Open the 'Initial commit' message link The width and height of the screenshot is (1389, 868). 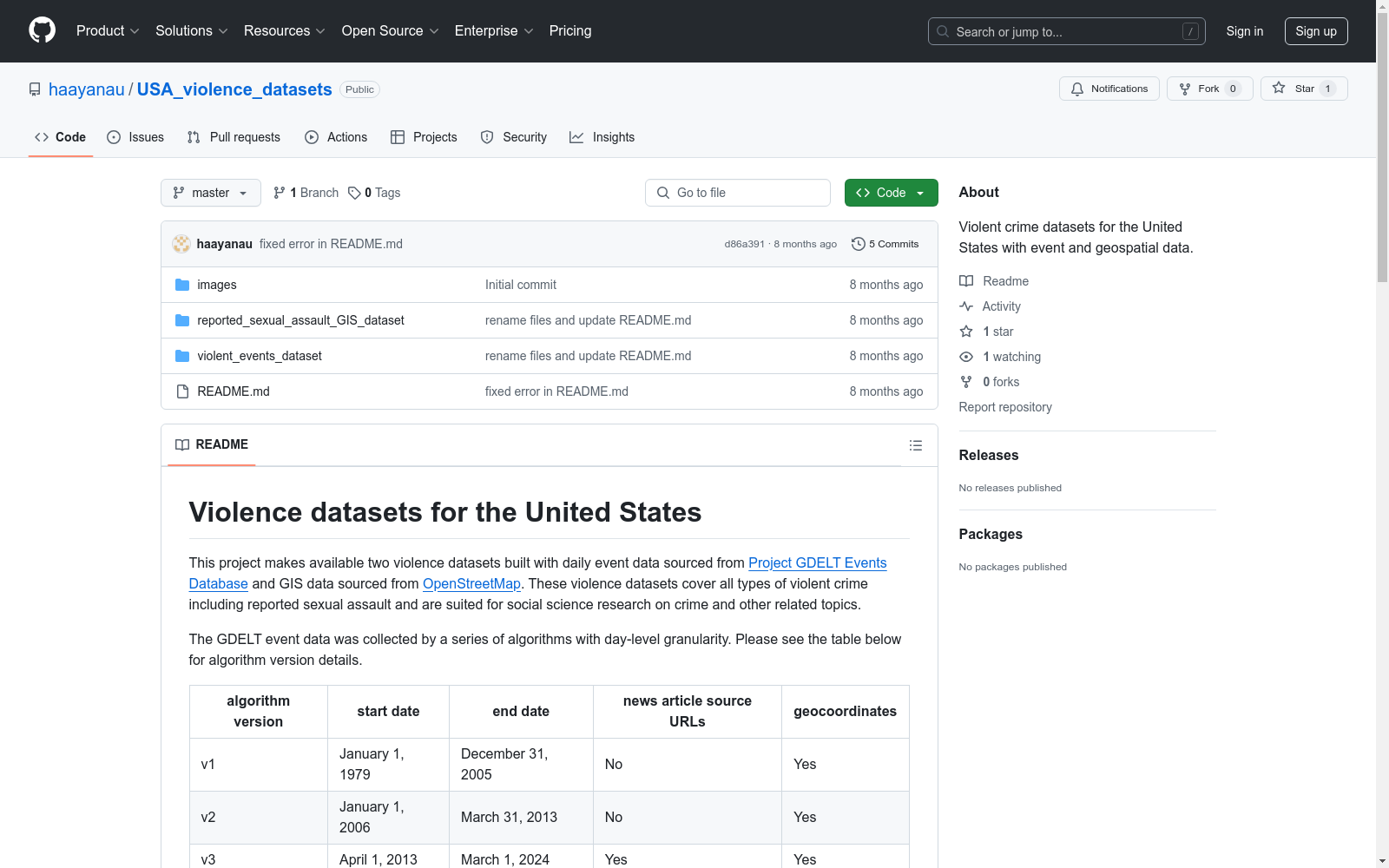(521, 285)
